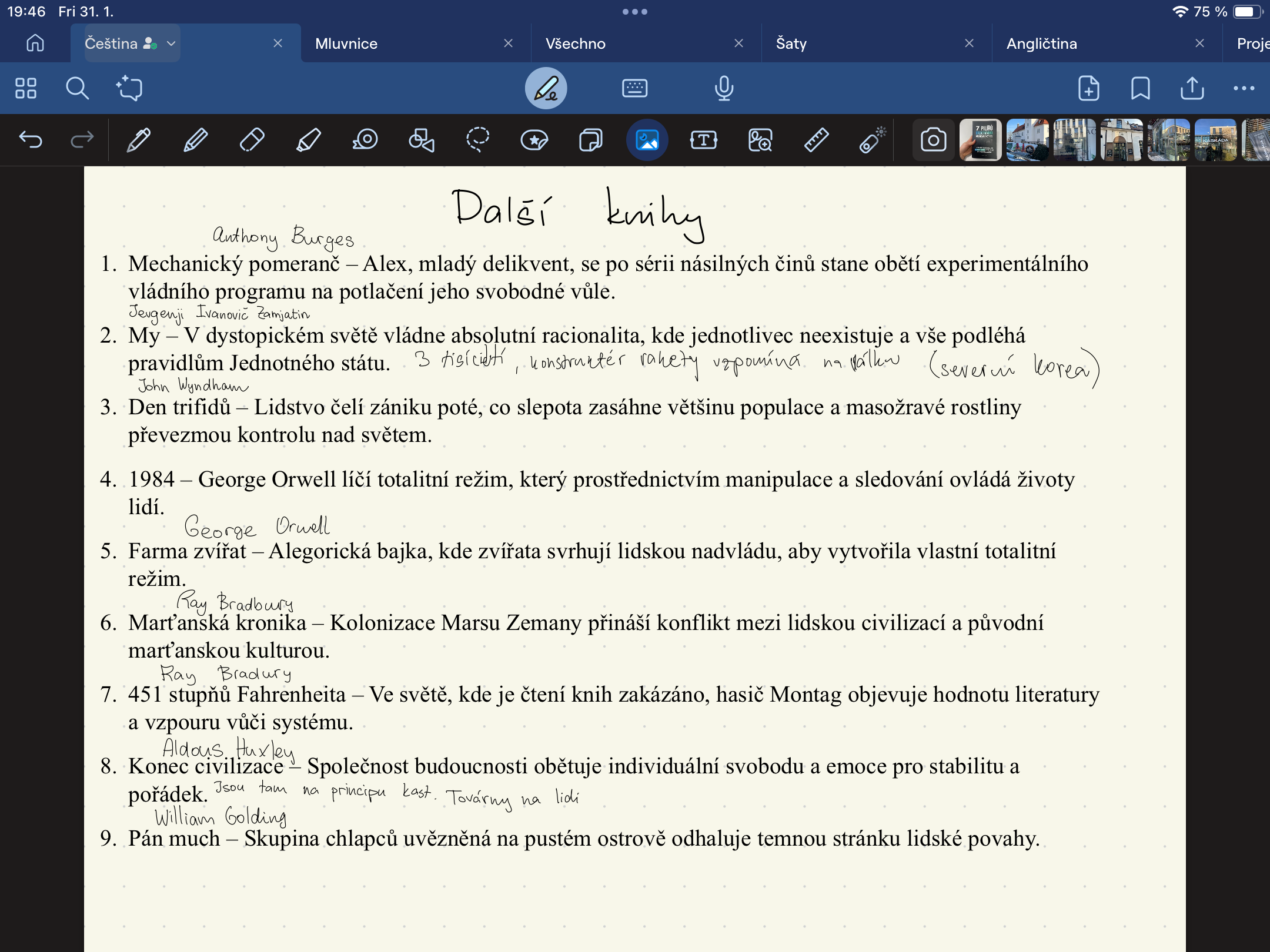
Task: Toggle pen drawing mode button
Action: coord(546,89)
